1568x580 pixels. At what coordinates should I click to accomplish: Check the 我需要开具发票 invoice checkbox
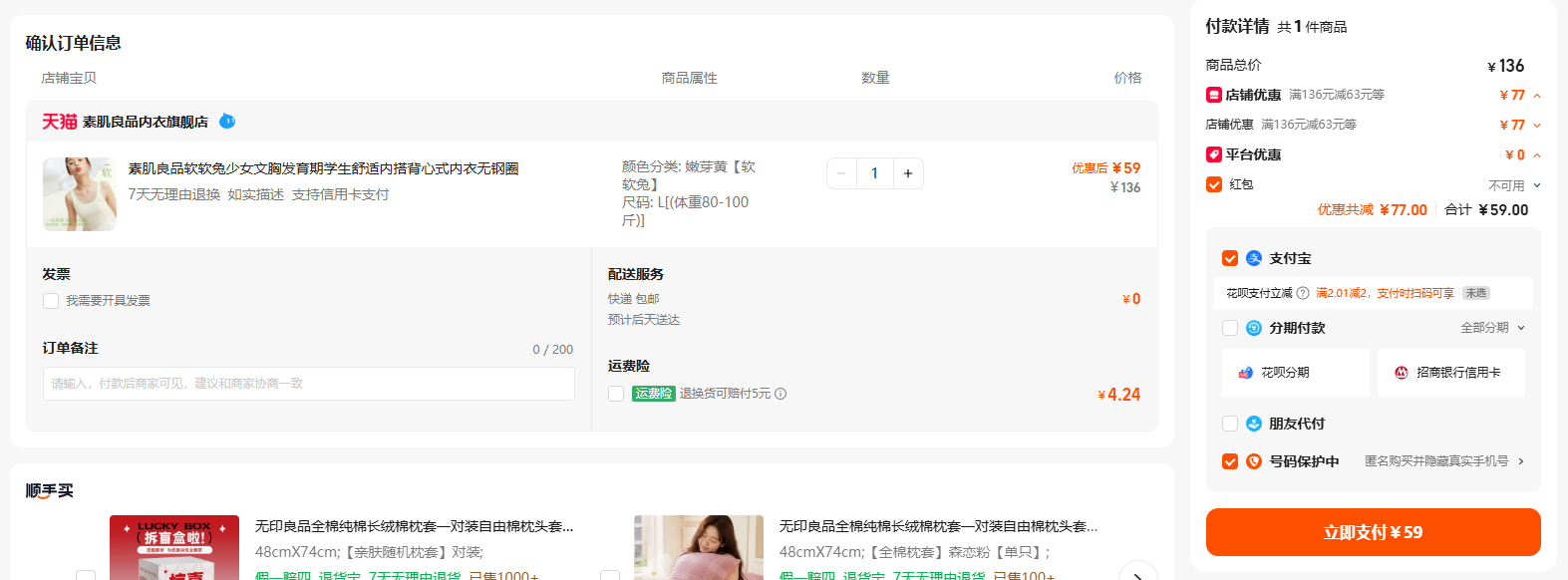(x=51, y=301)
